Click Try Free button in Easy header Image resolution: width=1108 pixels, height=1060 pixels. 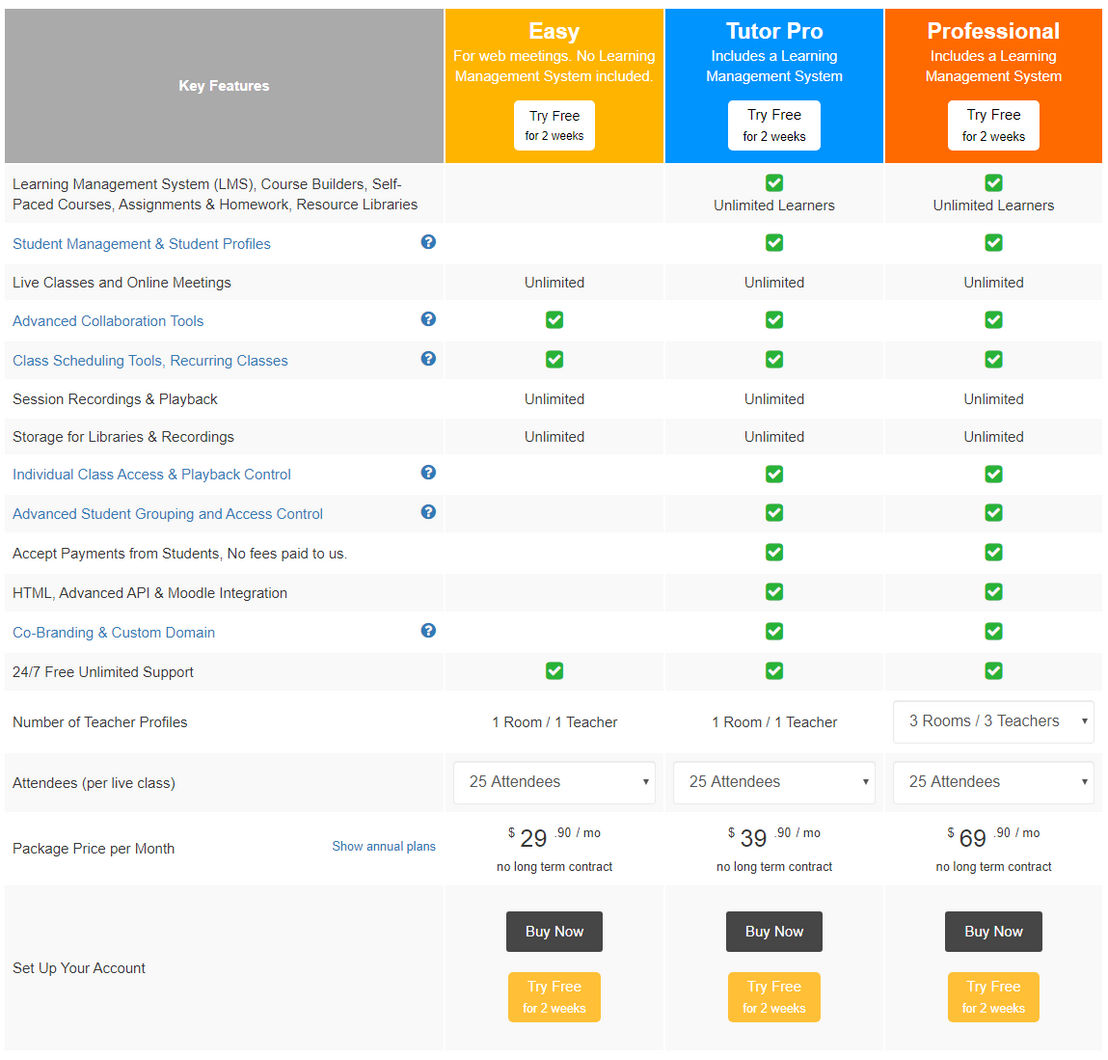(x=555, y=126)
